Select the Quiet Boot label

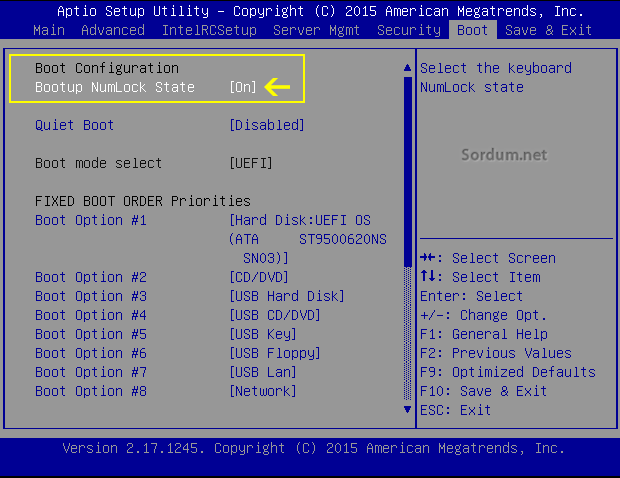click(74, 125)
